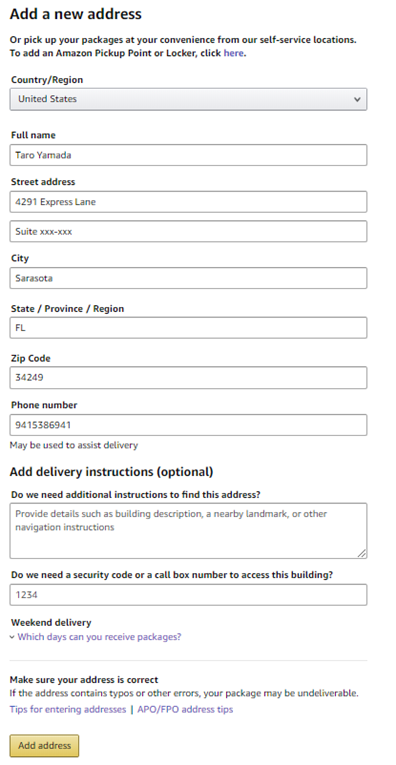Open APO/FPO address tips link
Image resolution: width=396 pixels, height=765 pixels.
pyautogui.click(x=185, y=709)
